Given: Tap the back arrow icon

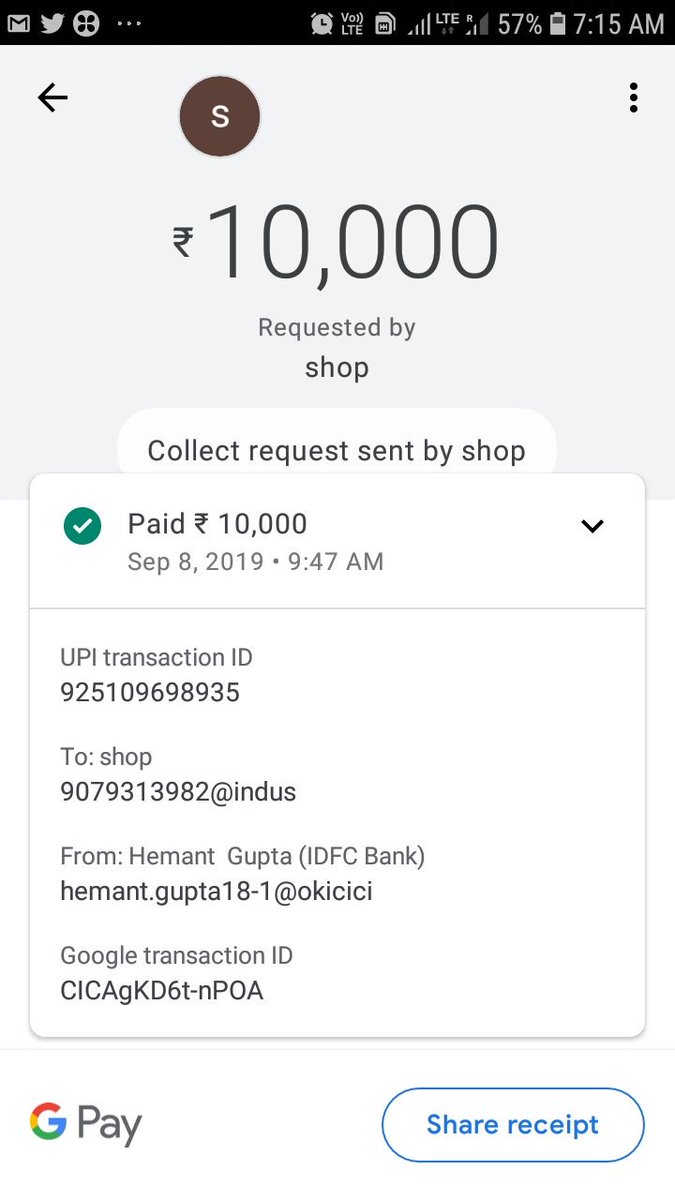Looking at the screenshot, I should [x=52, y=97].
